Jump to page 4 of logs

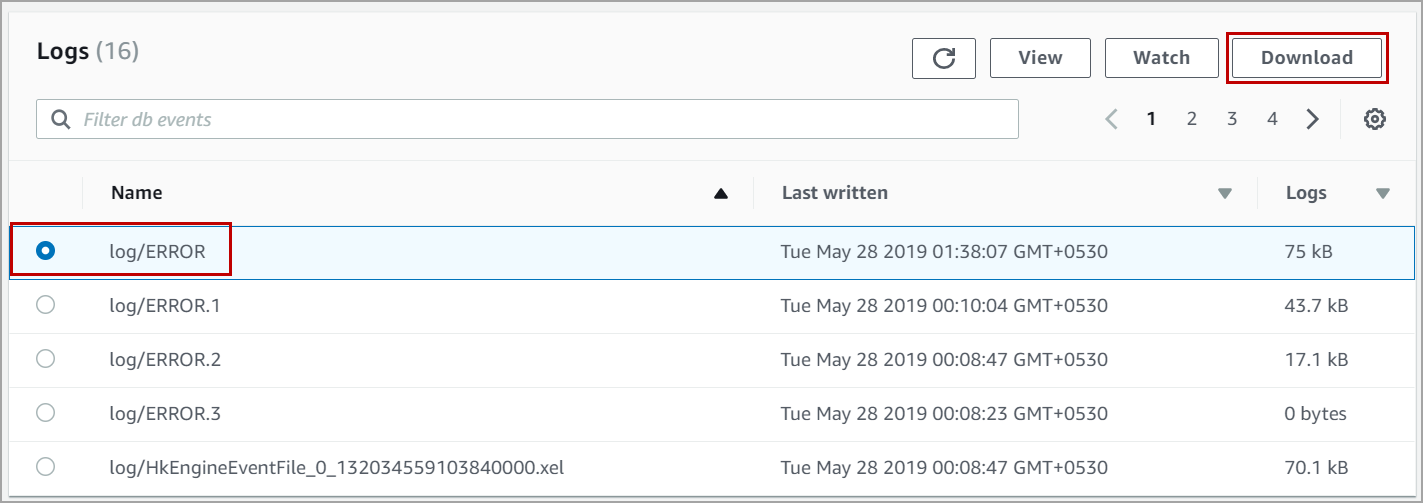pyautogui.click(x=1272, y=119)
